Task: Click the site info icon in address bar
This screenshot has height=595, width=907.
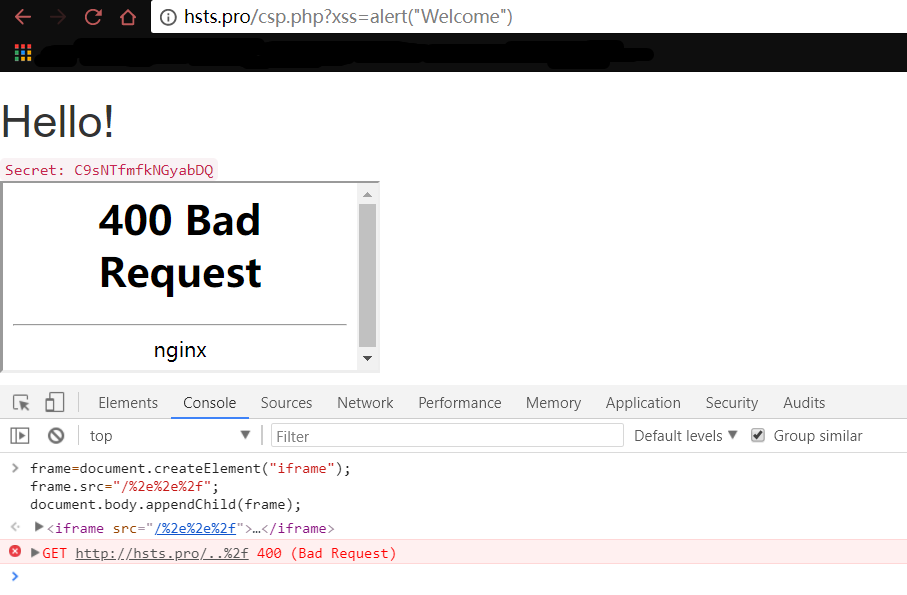Action: tap(168, 17)
